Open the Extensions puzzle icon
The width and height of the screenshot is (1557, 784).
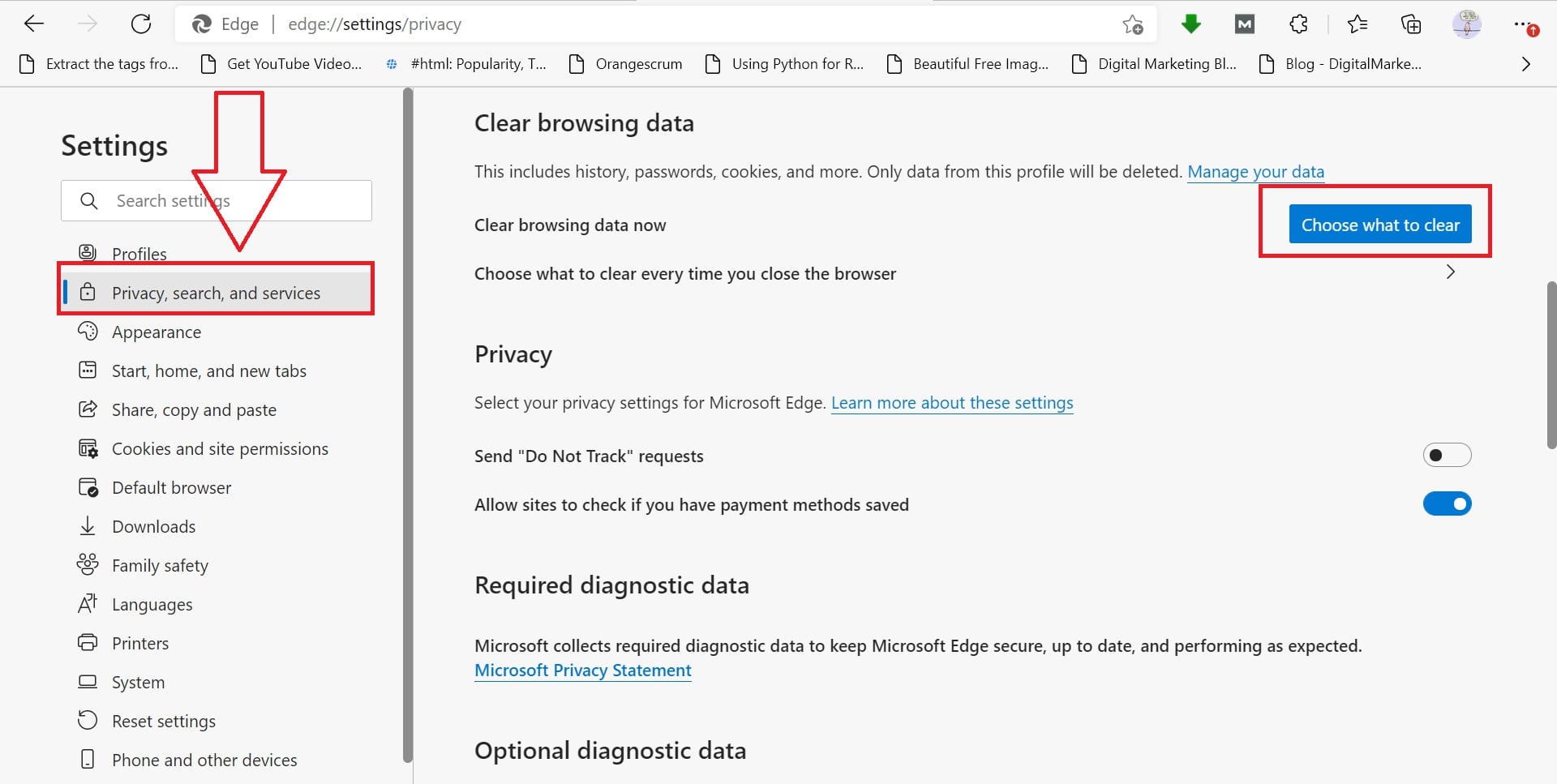click(x=1297, y=24)
